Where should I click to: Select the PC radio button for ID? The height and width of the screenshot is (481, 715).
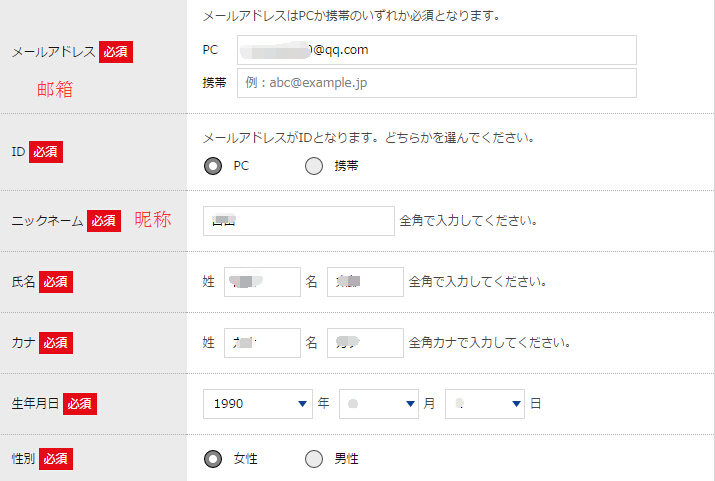213,166
